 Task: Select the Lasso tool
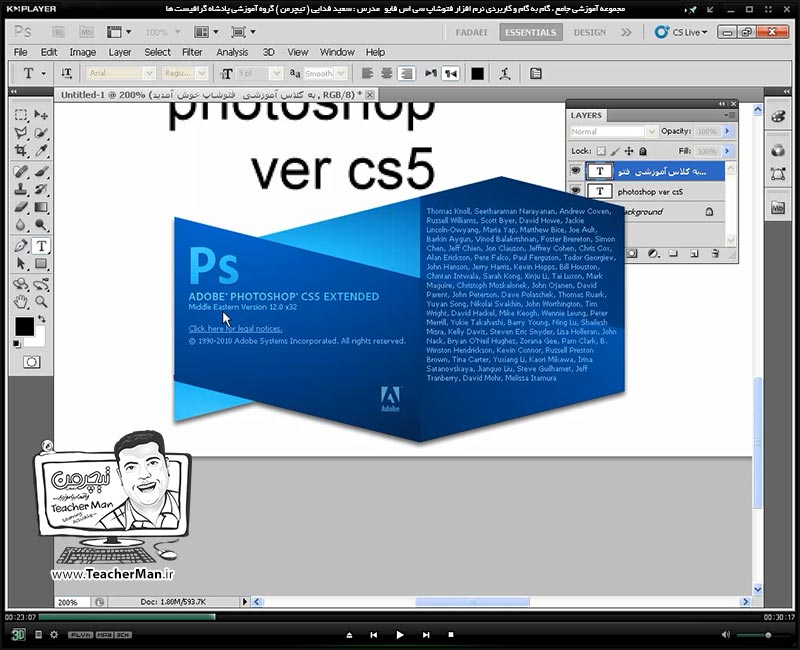coord(21,133)
